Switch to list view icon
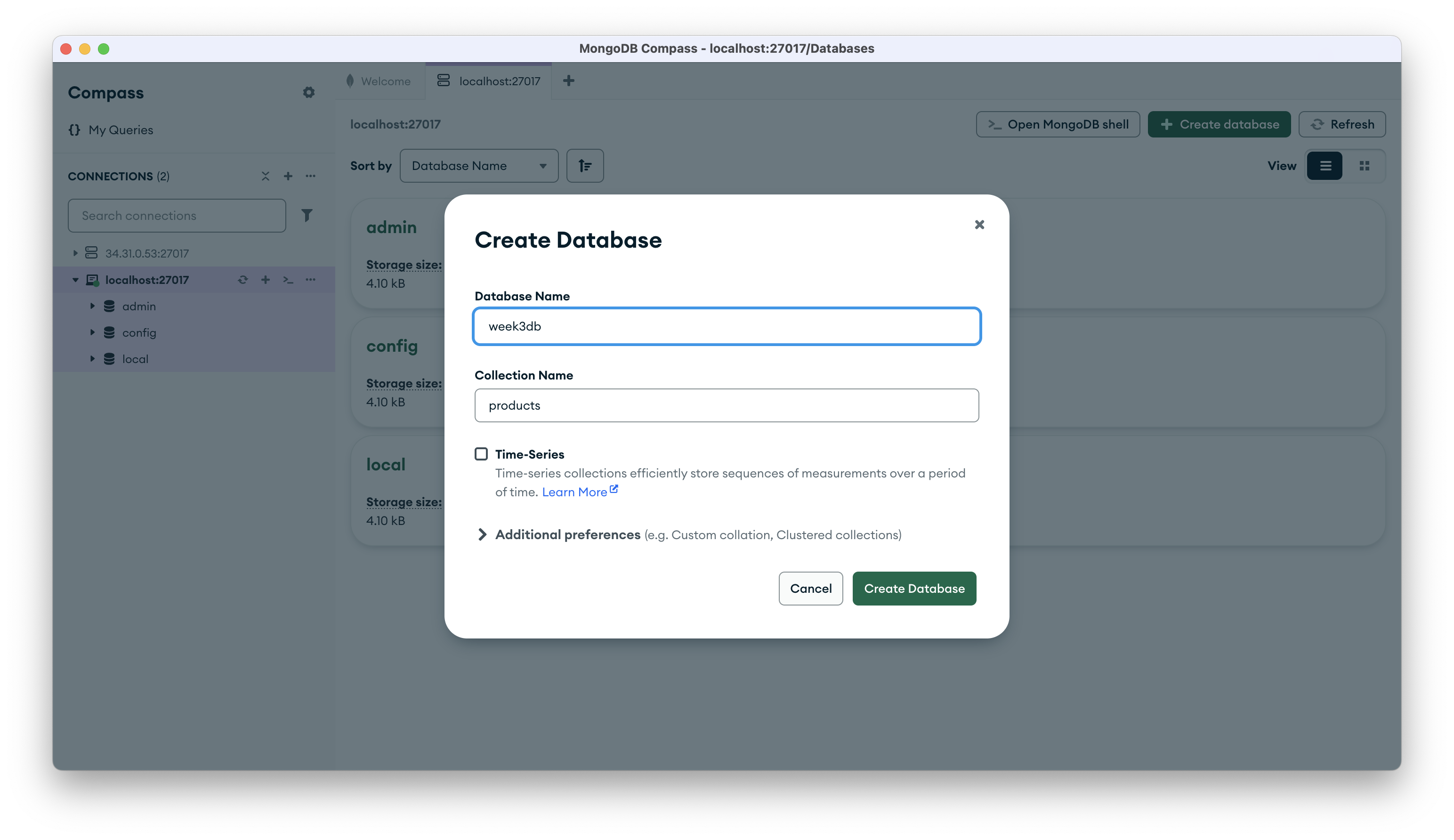This screenshot has height=840, width=1454. (1325, 166)
